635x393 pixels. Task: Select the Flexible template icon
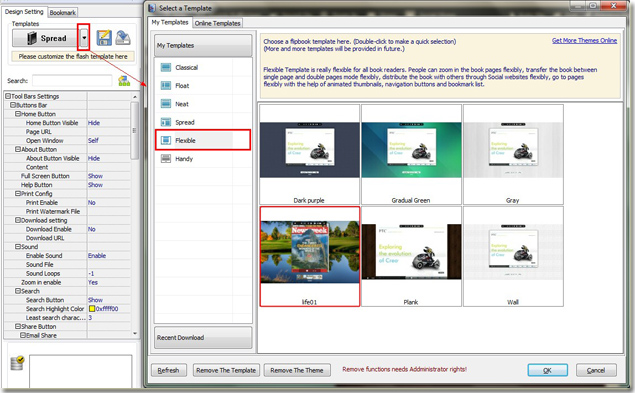[x=166, y=140]
